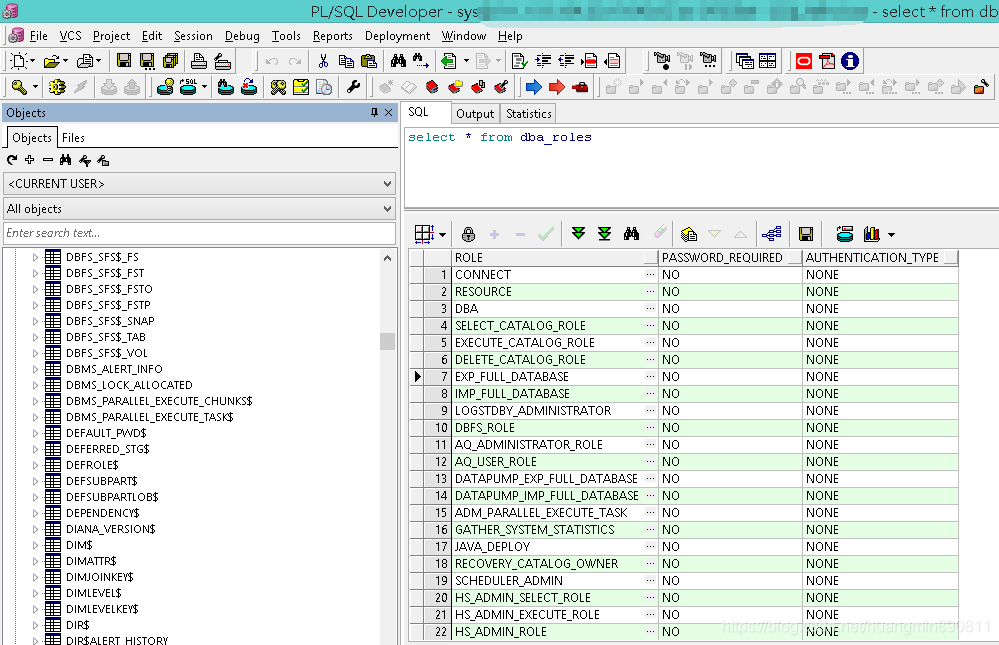Open the Tools menu
999x645 pixels.
click(286, 36)
